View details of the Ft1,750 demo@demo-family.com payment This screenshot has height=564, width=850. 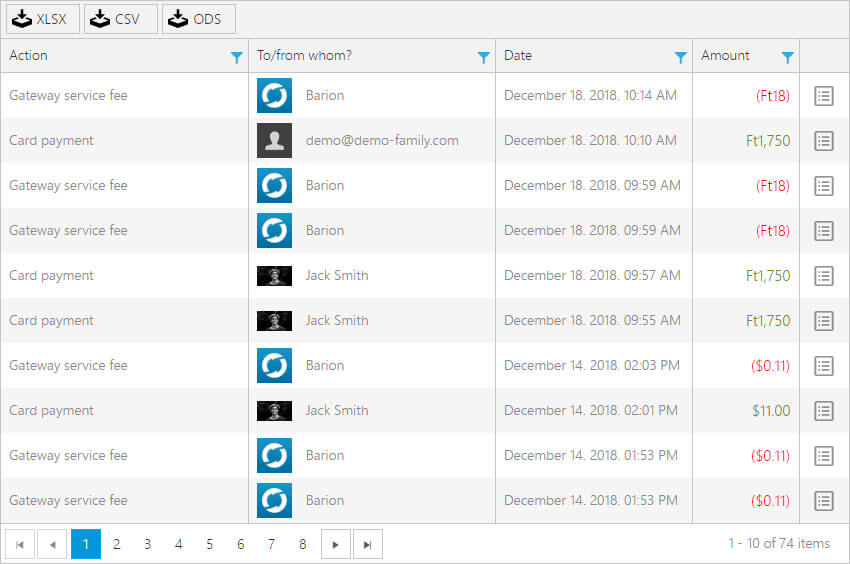coord(823,141)
